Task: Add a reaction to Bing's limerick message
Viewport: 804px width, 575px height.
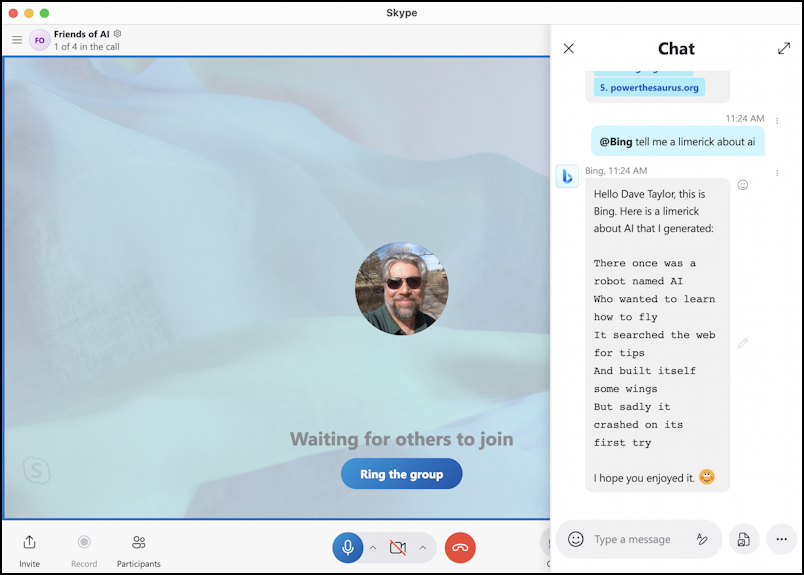Action: tap(742, 185)
